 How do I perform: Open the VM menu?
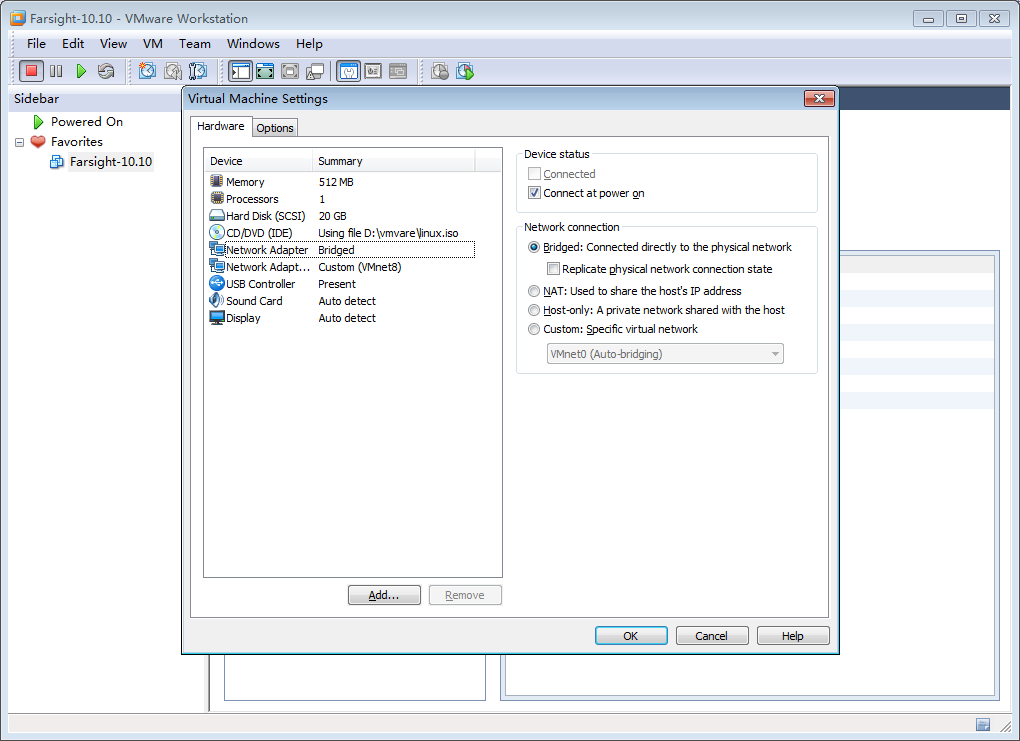pos(153,44)
